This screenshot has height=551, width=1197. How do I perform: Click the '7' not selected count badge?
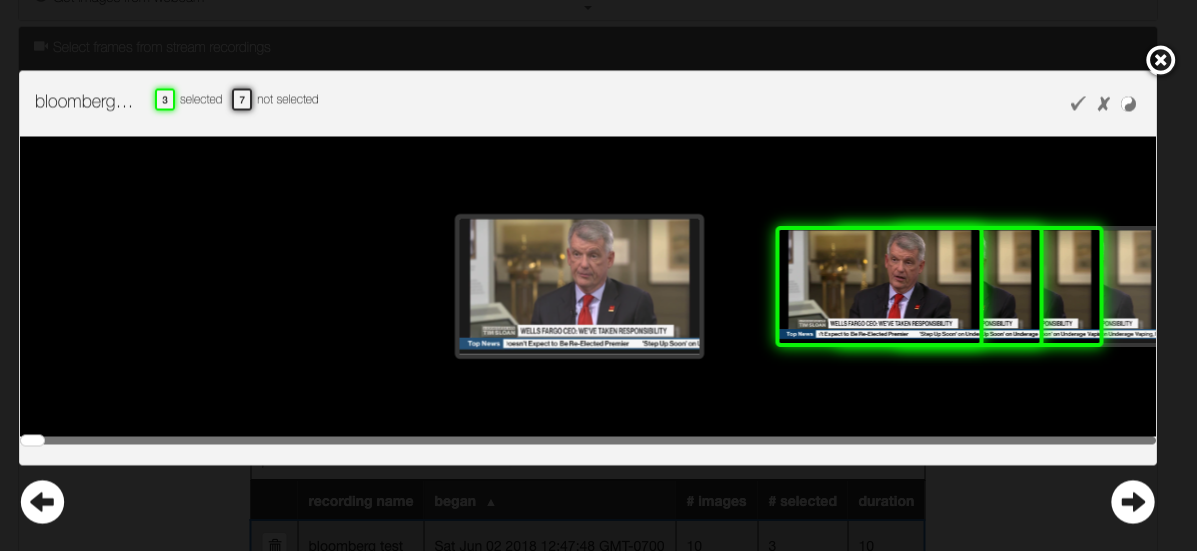click(x=242, y=100)
